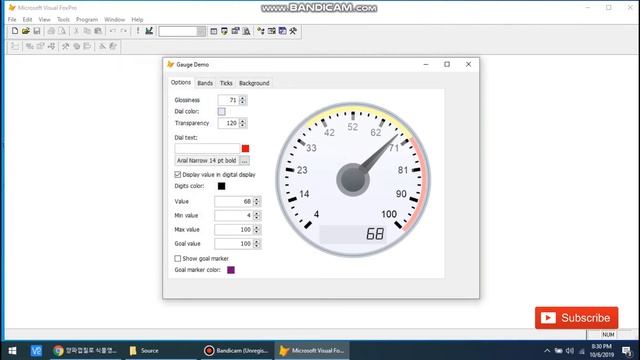Click the Save disk toolbar icon
Image resolution: width=640 pixels, height=360 pixels.
[x=37, y=31]
